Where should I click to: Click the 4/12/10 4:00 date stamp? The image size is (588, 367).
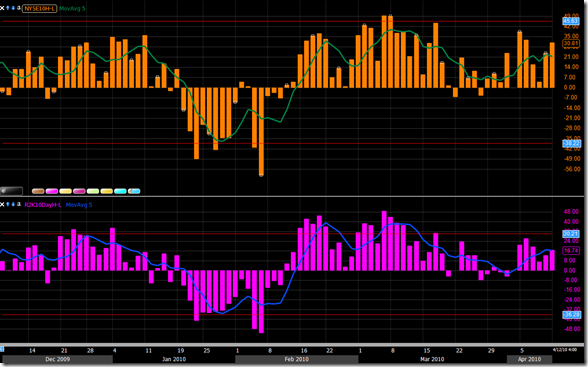565,350
